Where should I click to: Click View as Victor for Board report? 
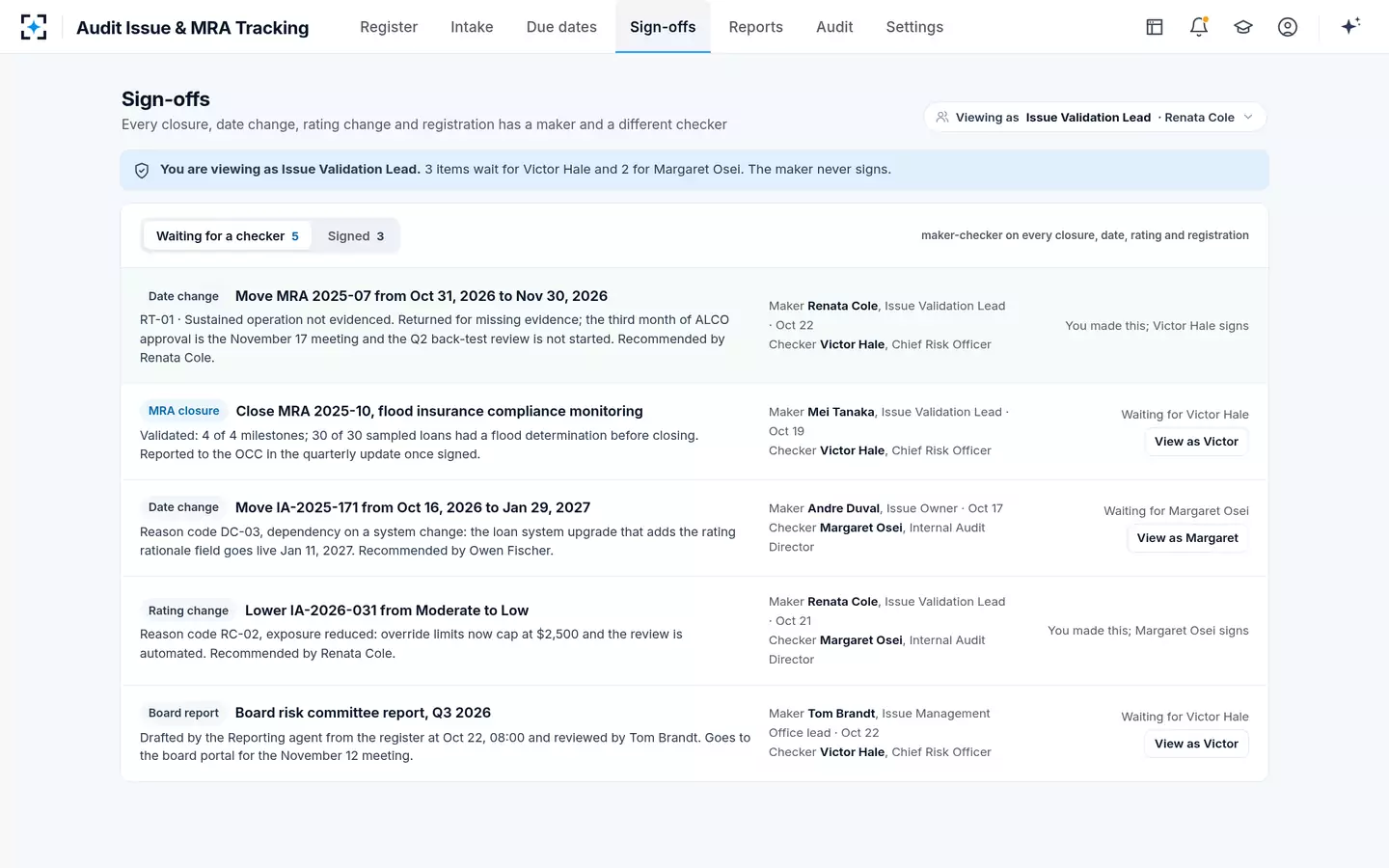point(1196,744)
